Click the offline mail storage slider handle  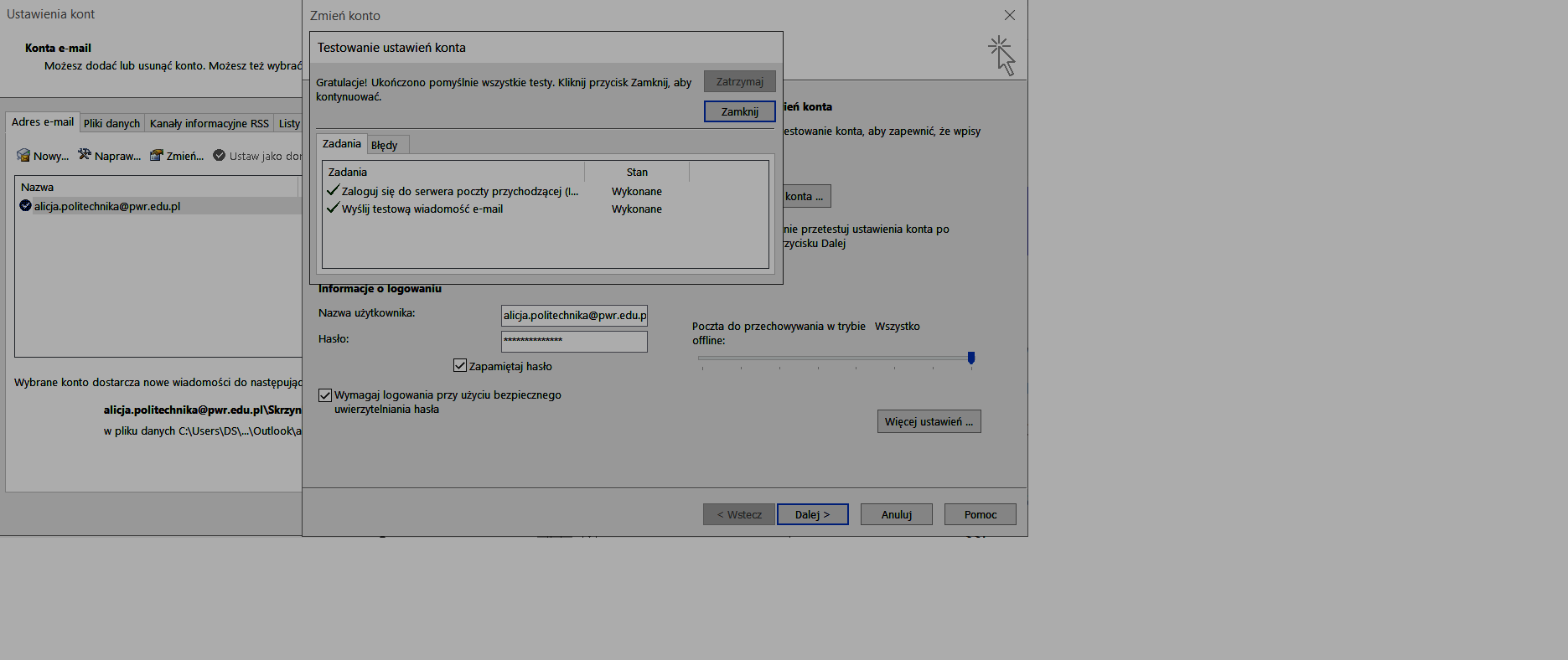click(x=971, y=358)
